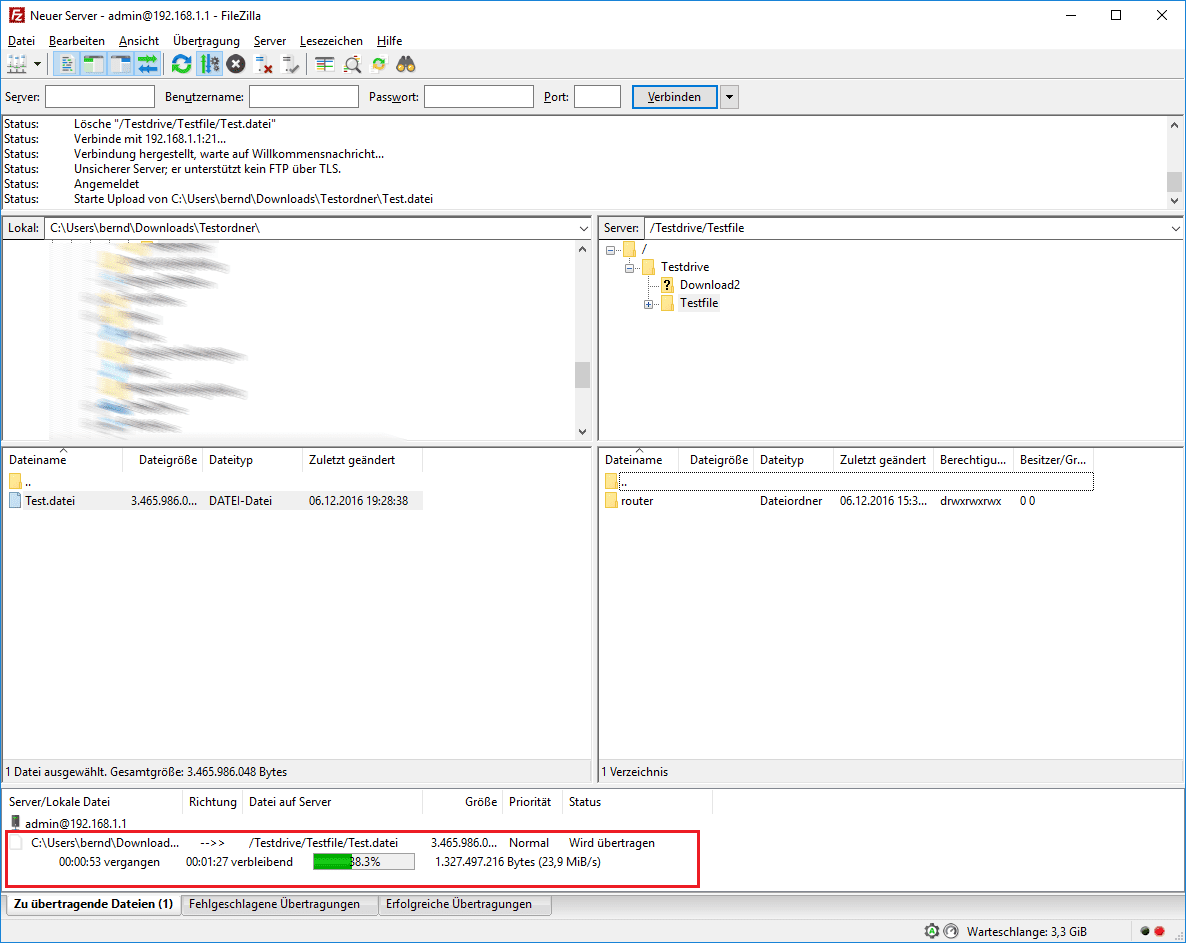Expand the server path dropdown

(x=1175, y=228)
